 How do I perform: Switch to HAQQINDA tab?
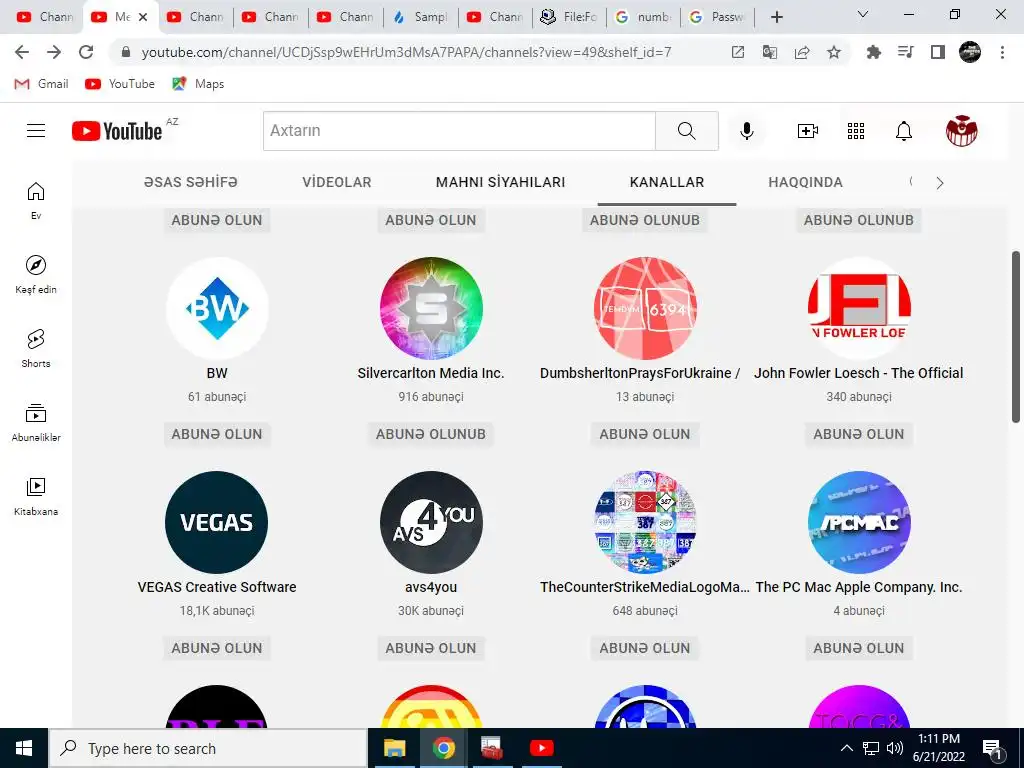pyautogui.click(x=805, y=182)
